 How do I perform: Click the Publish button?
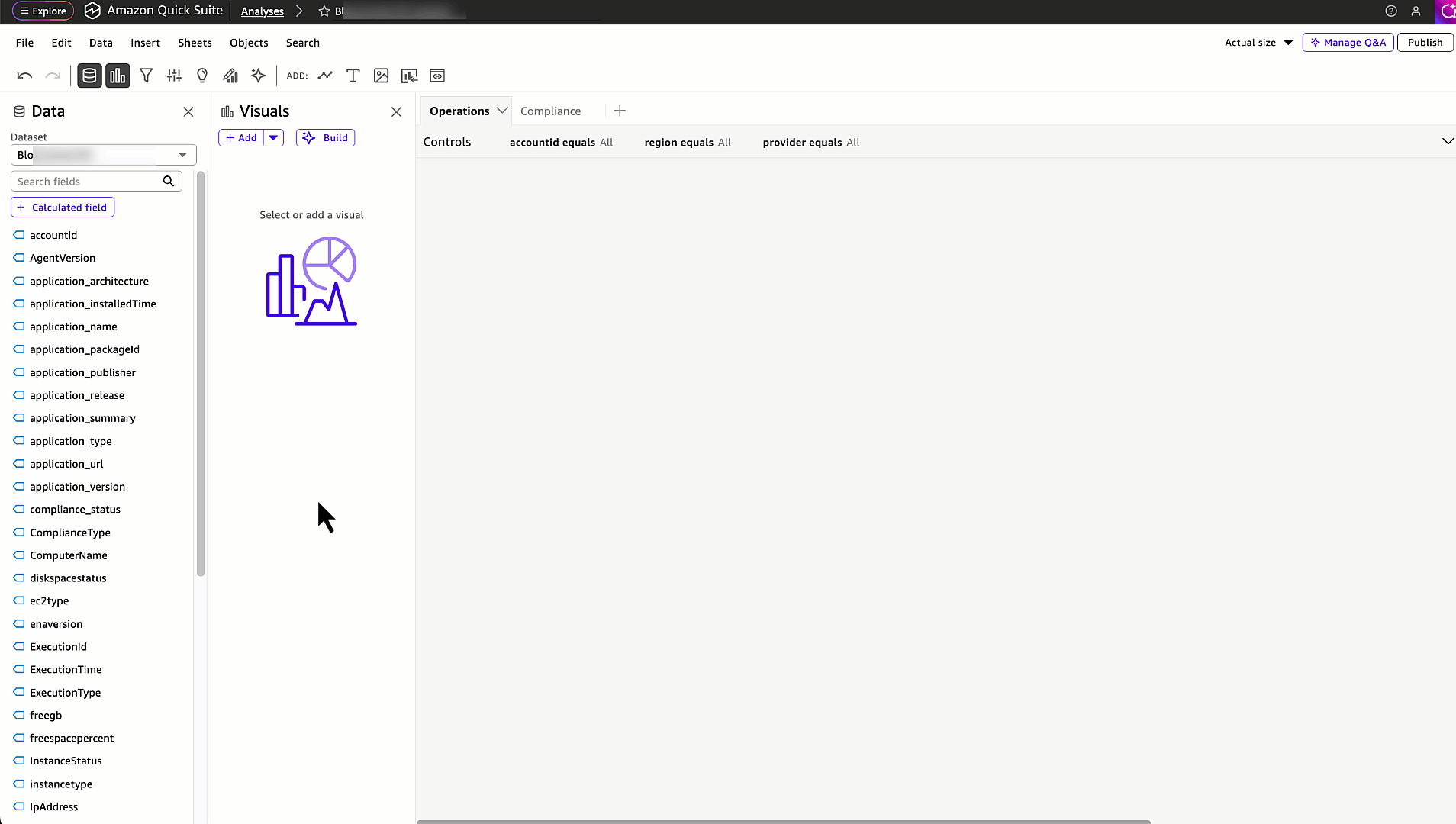click(1424, 42)
